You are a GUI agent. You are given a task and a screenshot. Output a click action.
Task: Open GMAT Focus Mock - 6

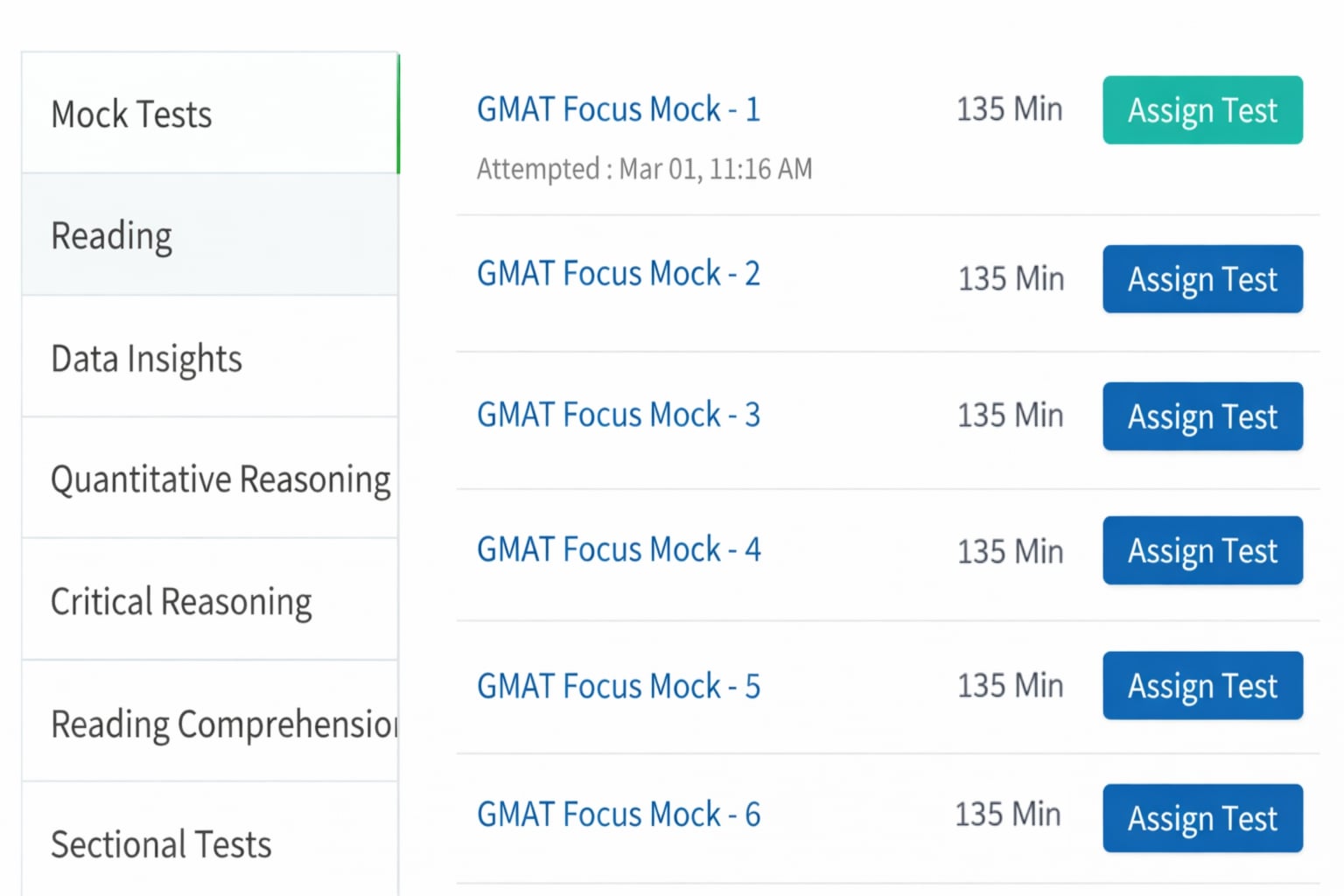pyautogui.click(x=619, y=814)
